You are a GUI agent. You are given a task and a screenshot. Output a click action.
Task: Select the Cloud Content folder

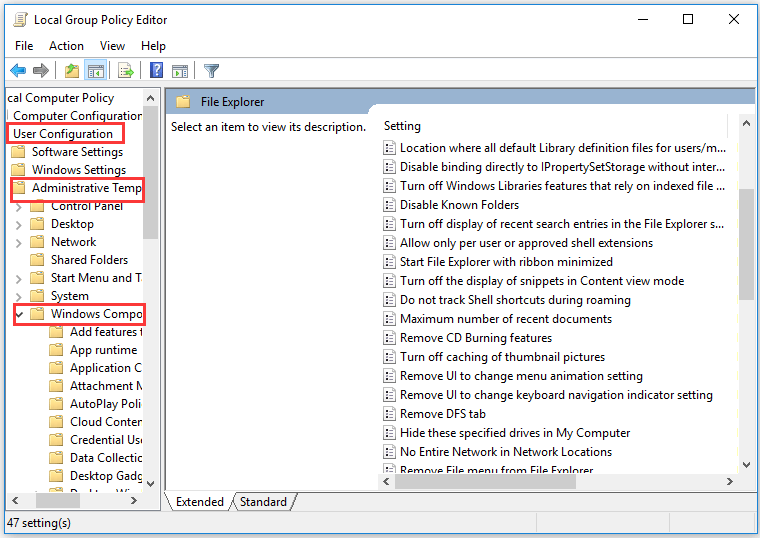(106, 422)
